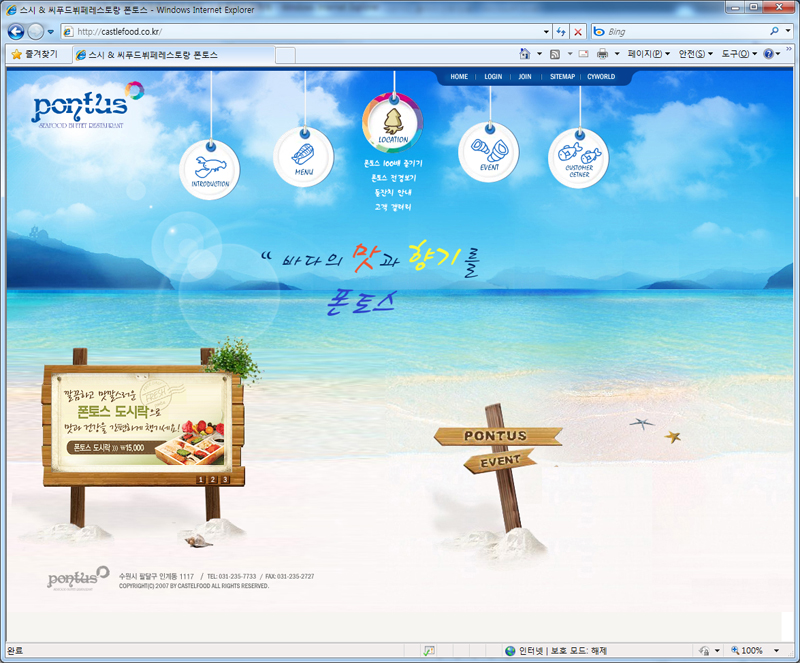800x663 pixels.
Task: Expand the address bar URL dropdown
Action: [x=546, y=32]
